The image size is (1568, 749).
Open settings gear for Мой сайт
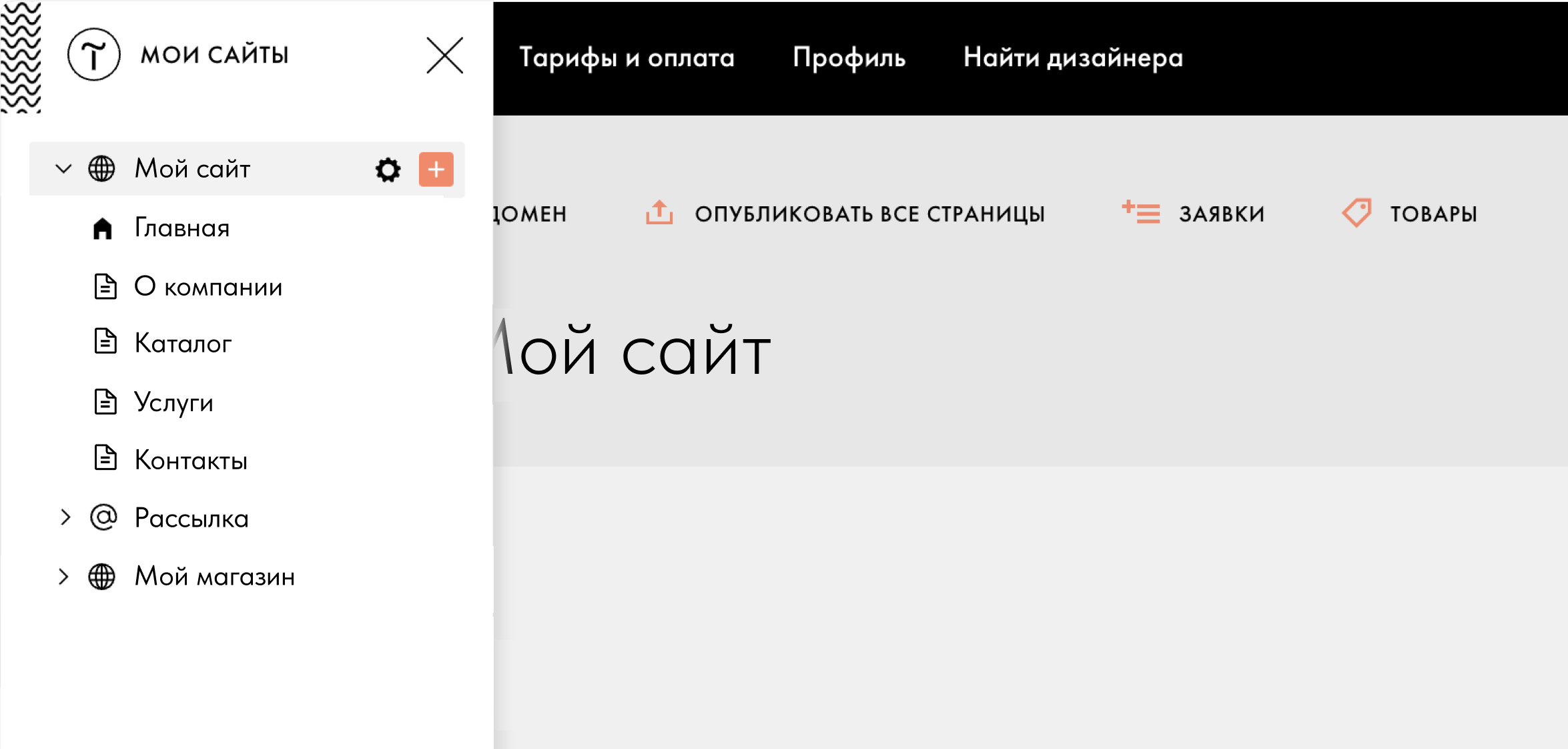(x=388, y=170)
